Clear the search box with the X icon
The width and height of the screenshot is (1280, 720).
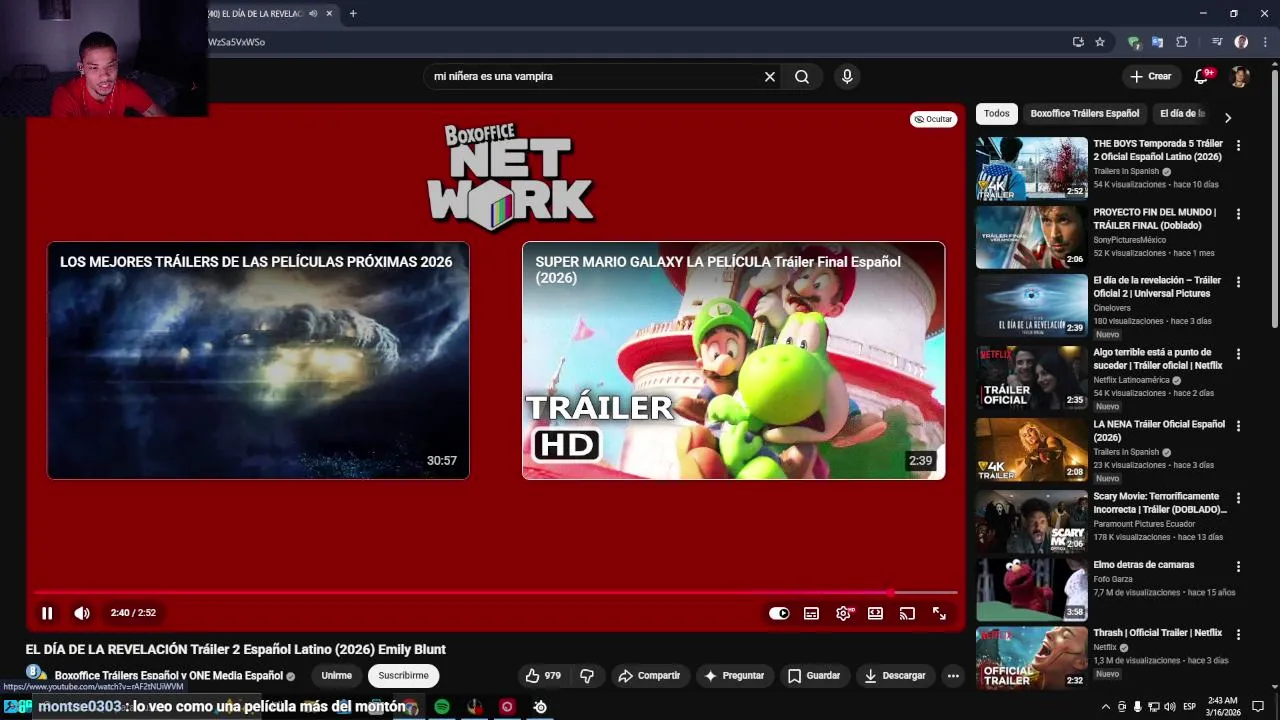[770, 76]
